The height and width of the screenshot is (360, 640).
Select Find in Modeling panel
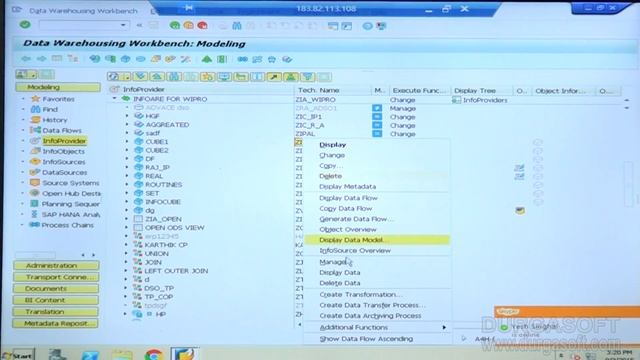pyautogui.click(x=50, y=109)
